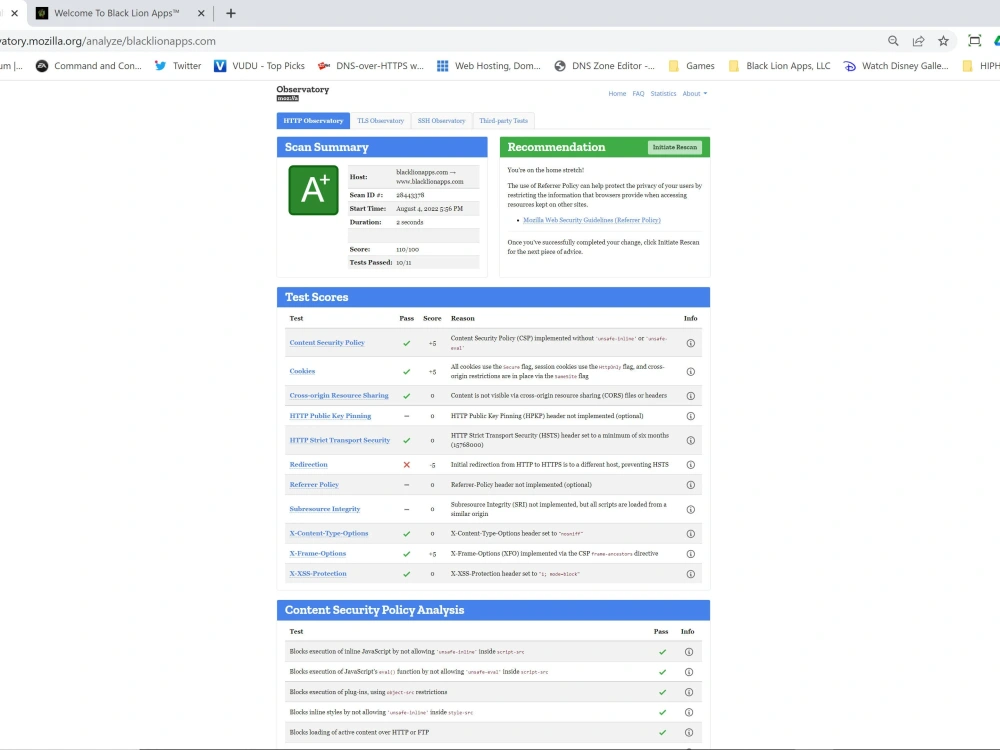Open the Watch Disney Galle... bookmark
Viewport: 1000px width, 750px height.
[896, 66]
